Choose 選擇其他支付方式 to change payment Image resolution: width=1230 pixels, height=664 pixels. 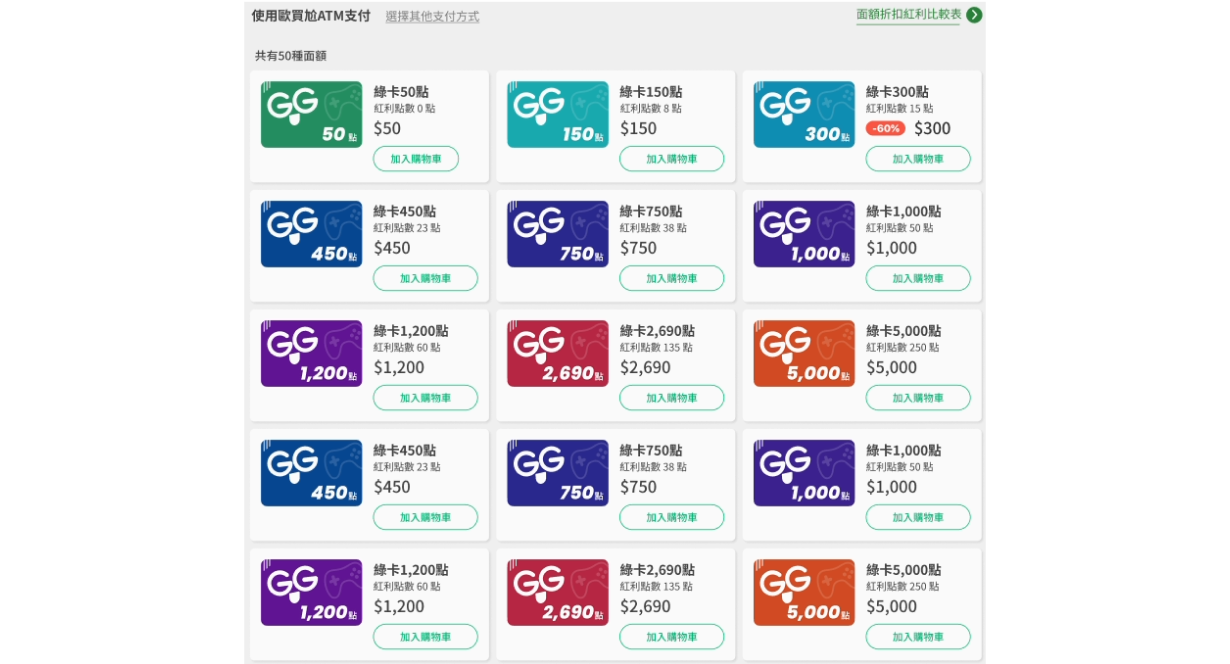point(432,17)
